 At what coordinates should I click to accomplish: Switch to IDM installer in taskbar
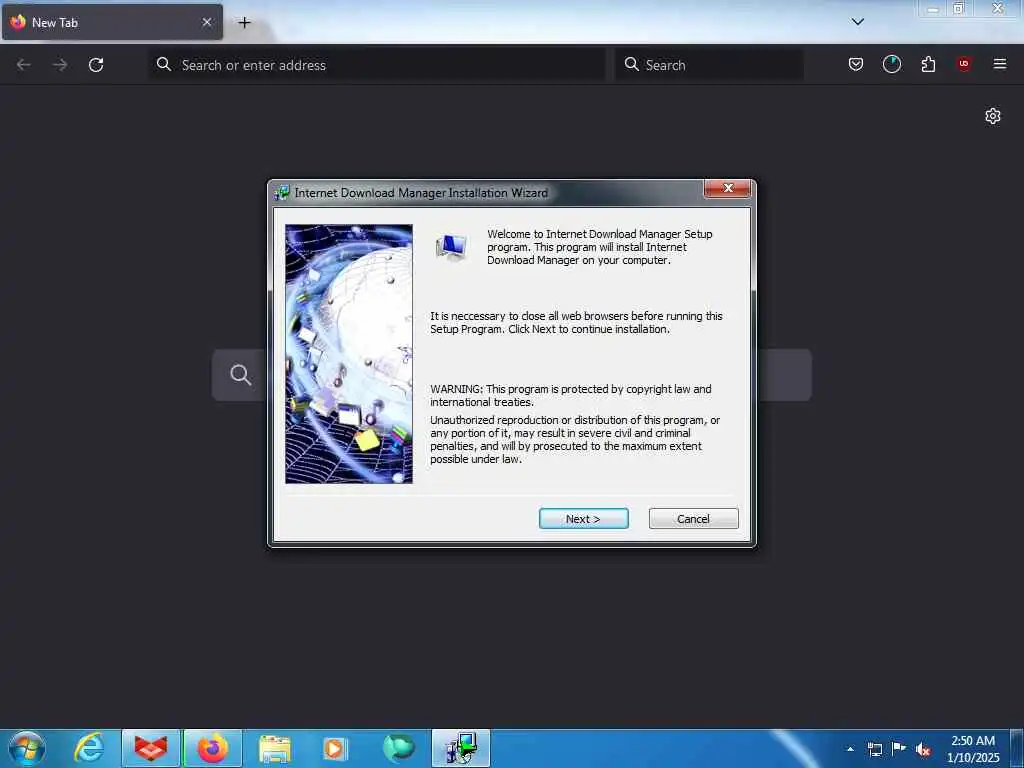click(x=461, y=748)
